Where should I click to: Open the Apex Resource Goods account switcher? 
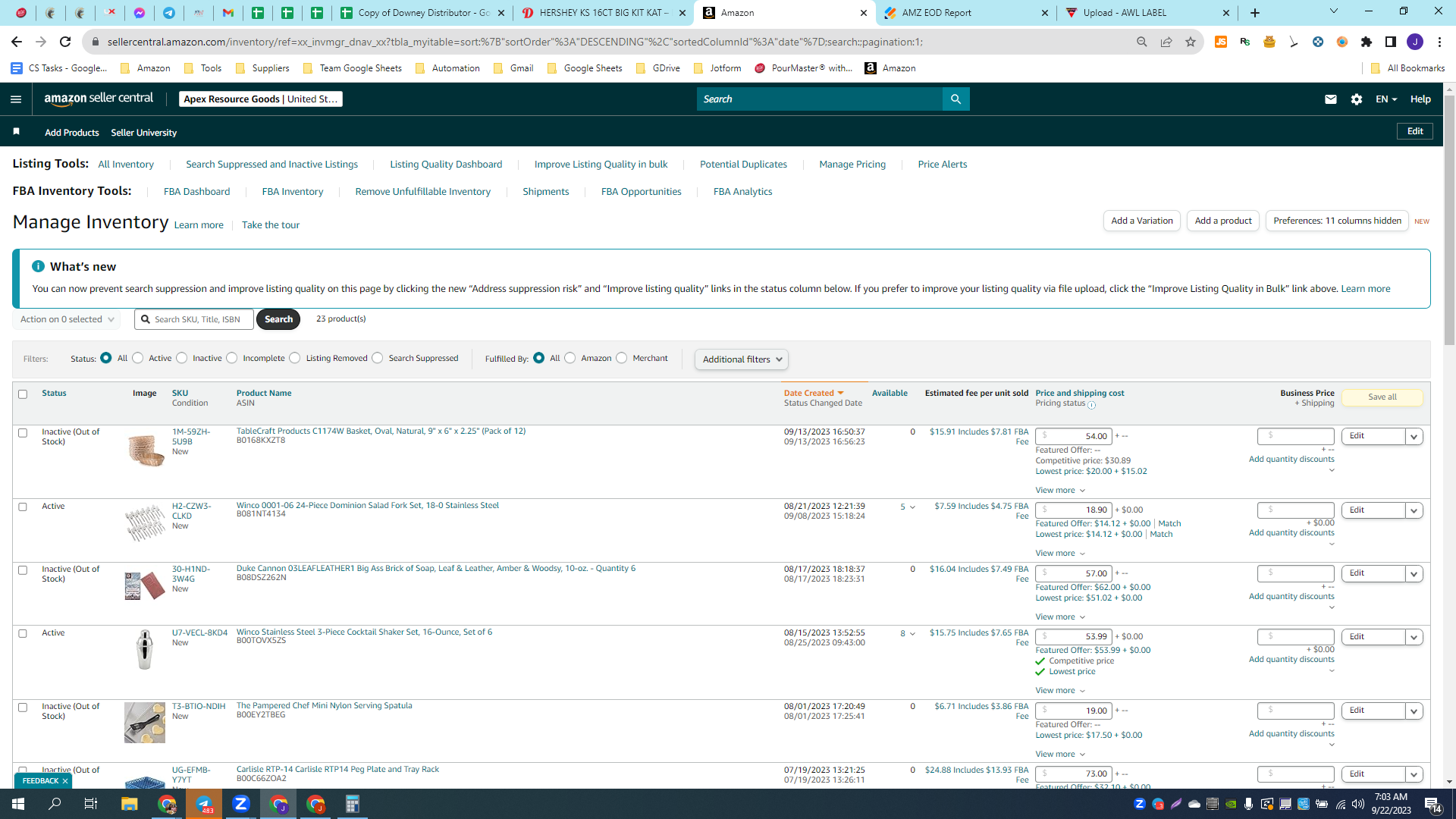click(x=261, y=99)
